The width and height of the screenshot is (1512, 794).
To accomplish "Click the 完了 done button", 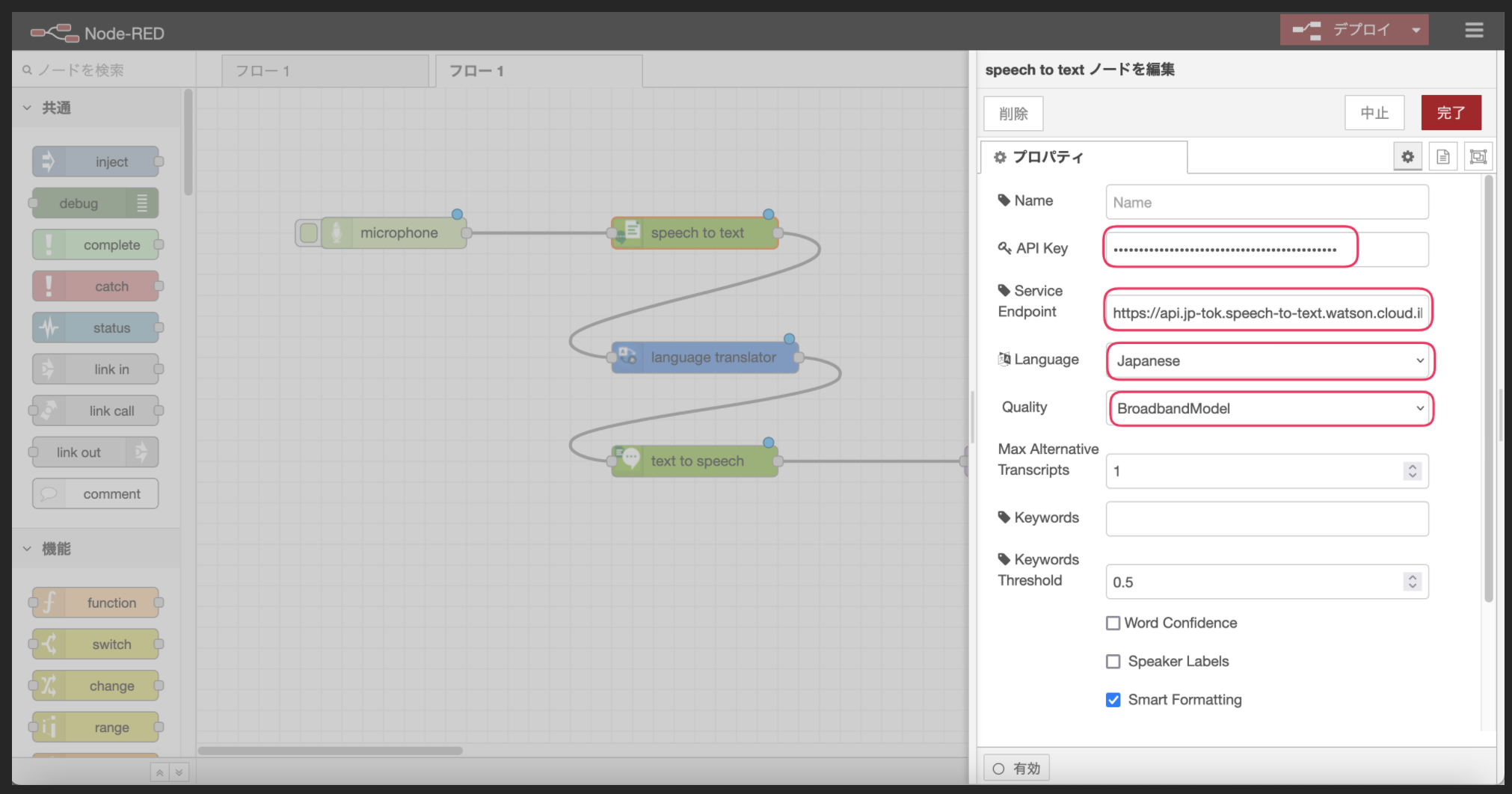I will pos(1451,113).
